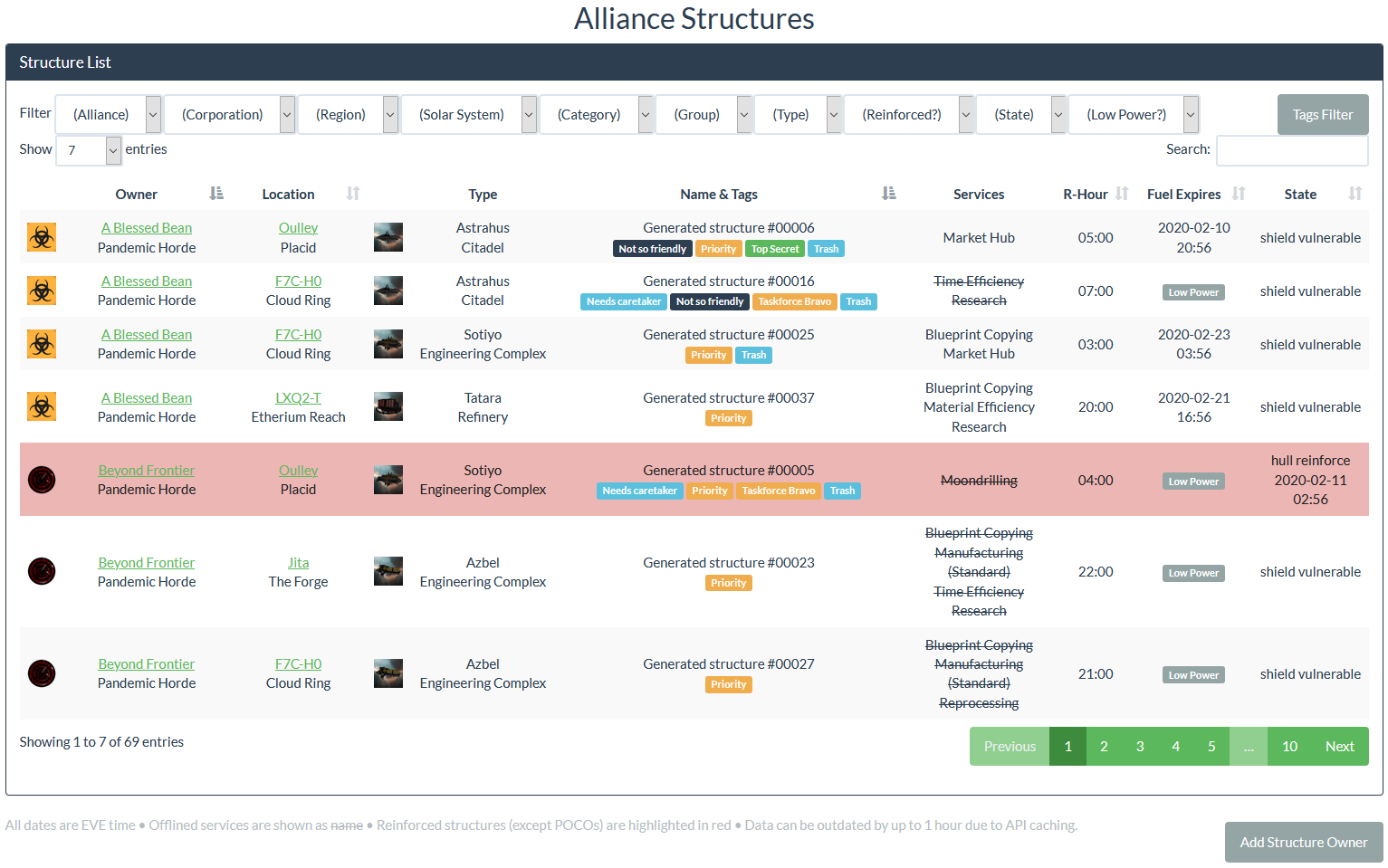Open the A Blessed Bean owner link
Viewport: 1388px width, 868px height.
point(146,227)
